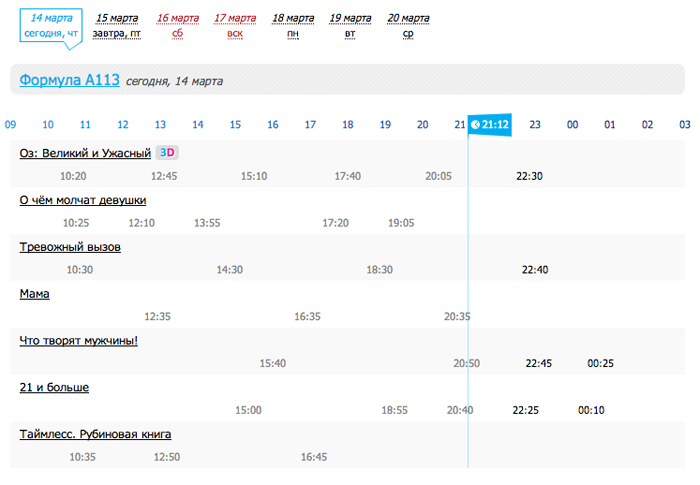Open Таймлесс. Рубиновая книга movie page
700x485 pixels.
click(x=95, y=434)
